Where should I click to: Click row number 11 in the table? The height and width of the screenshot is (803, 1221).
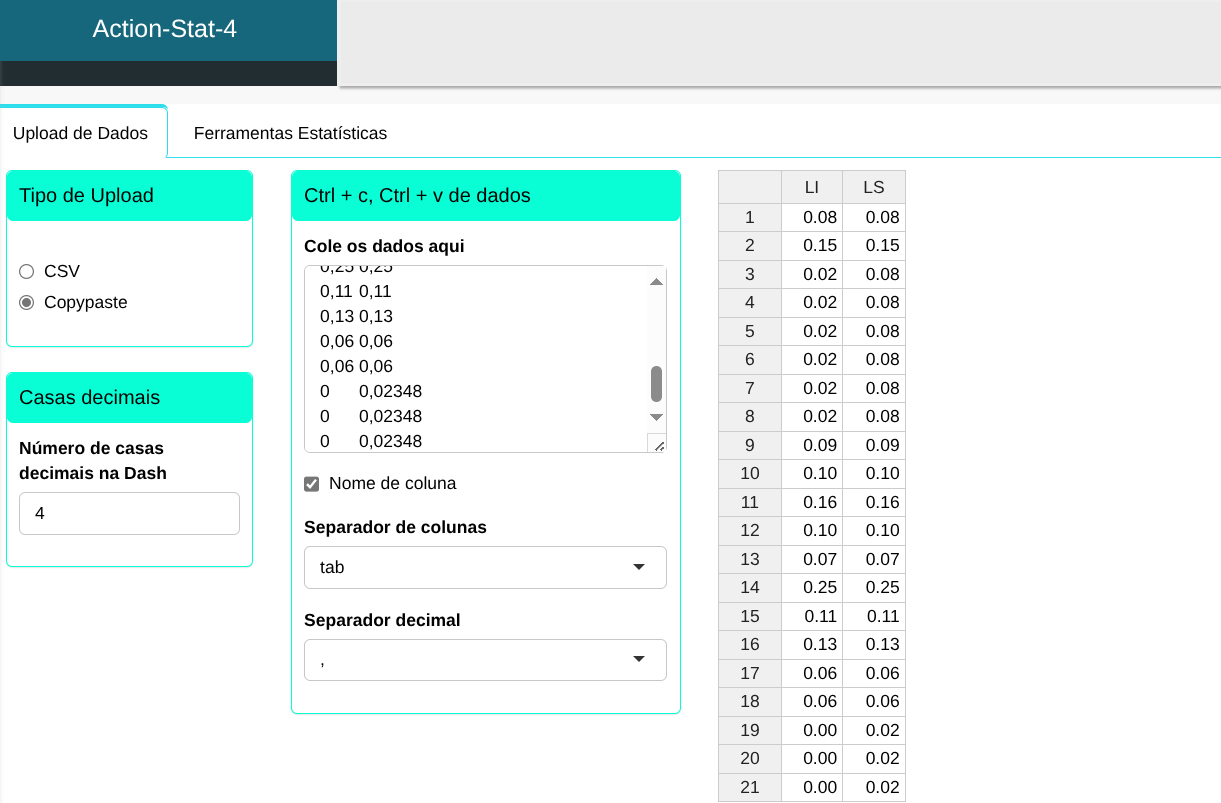tap(750, 502)
